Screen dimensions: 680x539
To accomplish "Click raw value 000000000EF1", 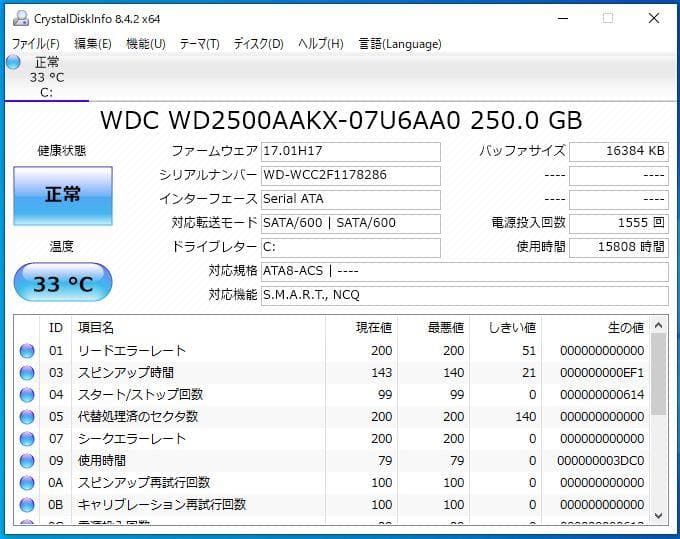I will tap(602, 372).
